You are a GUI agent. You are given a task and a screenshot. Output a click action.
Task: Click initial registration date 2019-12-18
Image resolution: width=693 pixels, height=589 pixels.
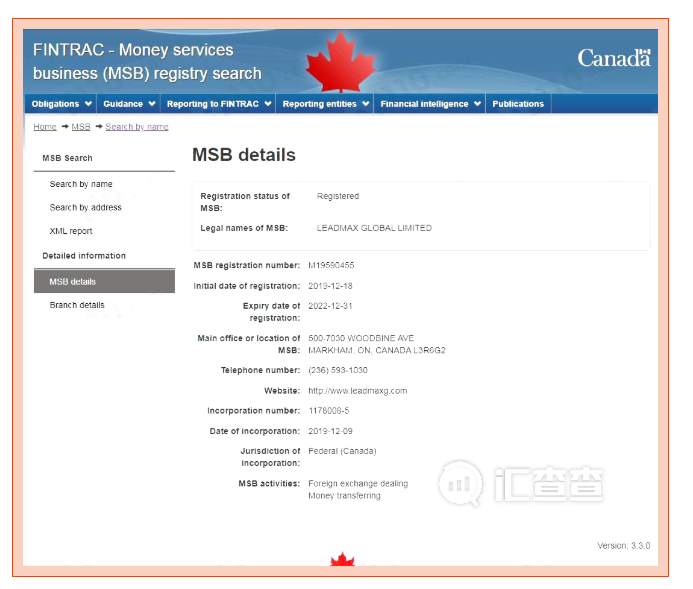[x=330, y=286]
